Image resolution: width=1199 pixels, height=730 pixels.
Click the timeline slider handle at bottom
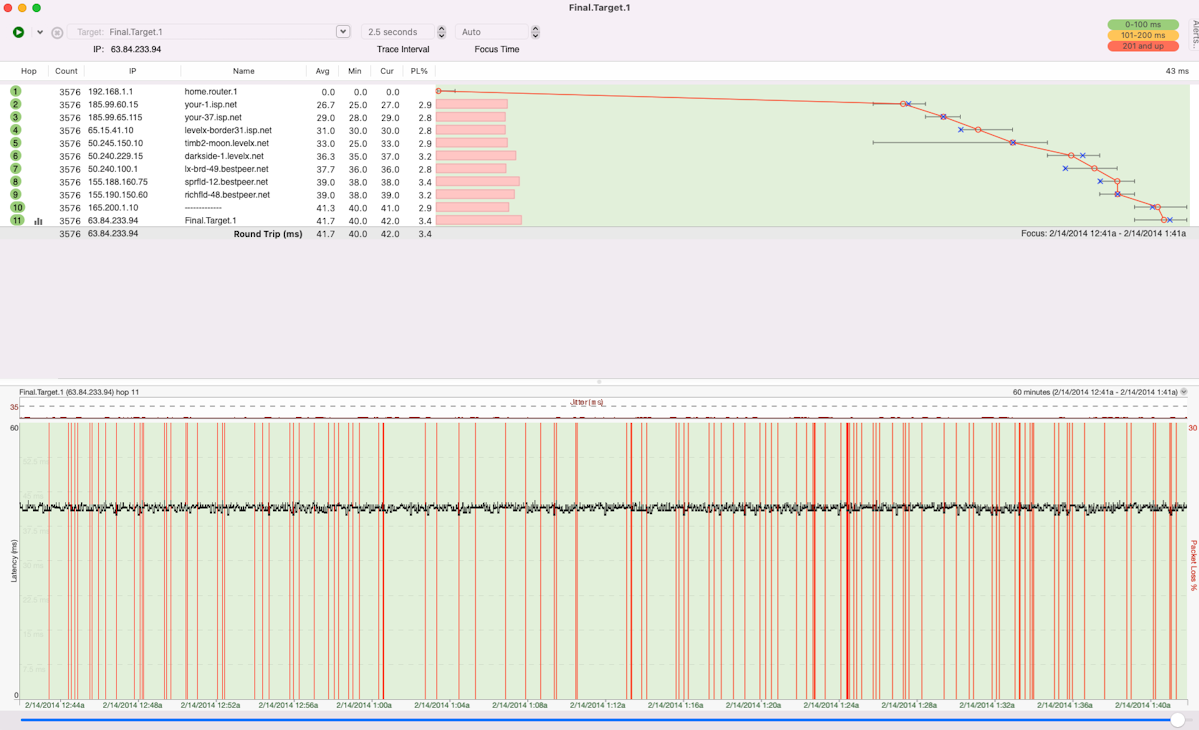1177,720
